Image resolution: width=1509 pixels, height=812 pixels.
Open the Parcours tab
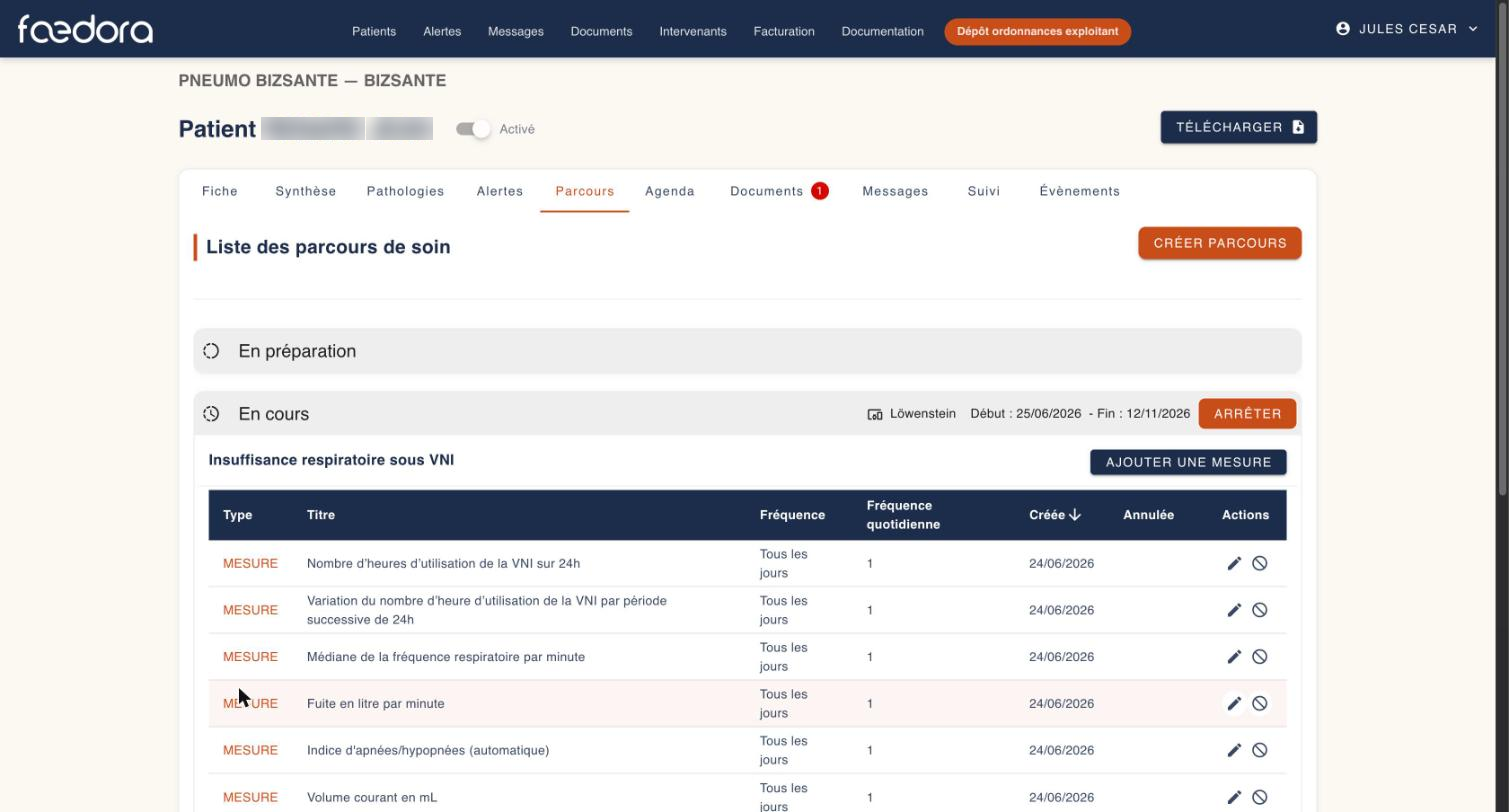[x=585, y=191]
